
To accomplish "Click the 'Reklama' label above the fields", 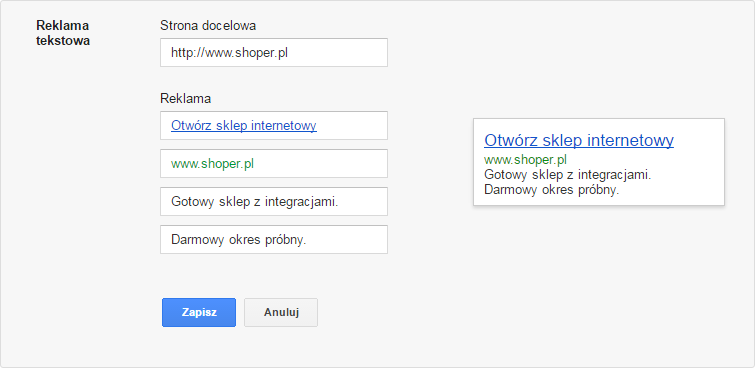I will point(185,99).
